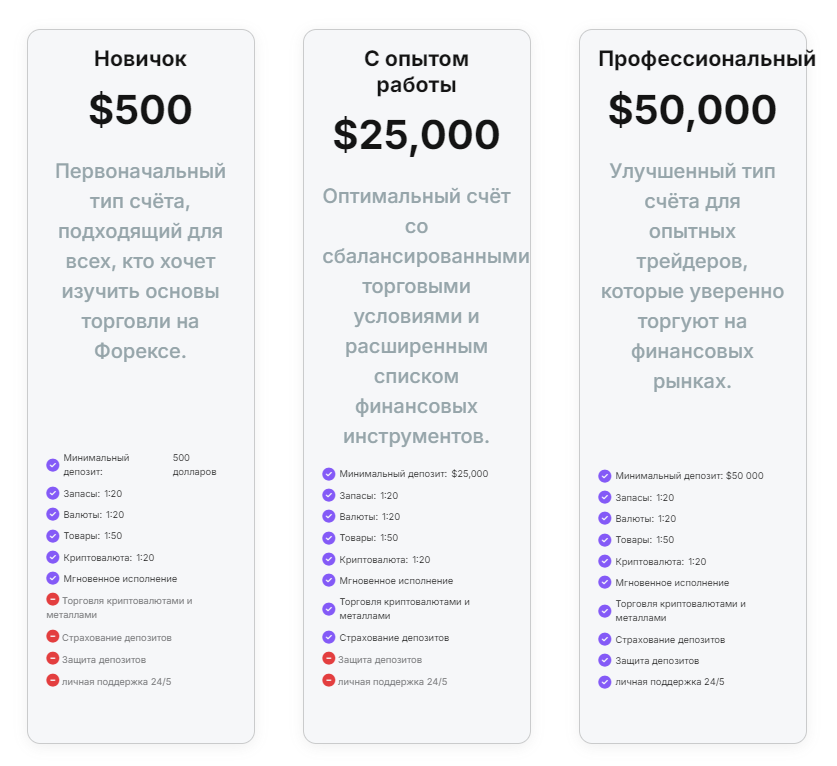Click check icon beside С опытом работы Страхование депозитов

pos(329,637)
